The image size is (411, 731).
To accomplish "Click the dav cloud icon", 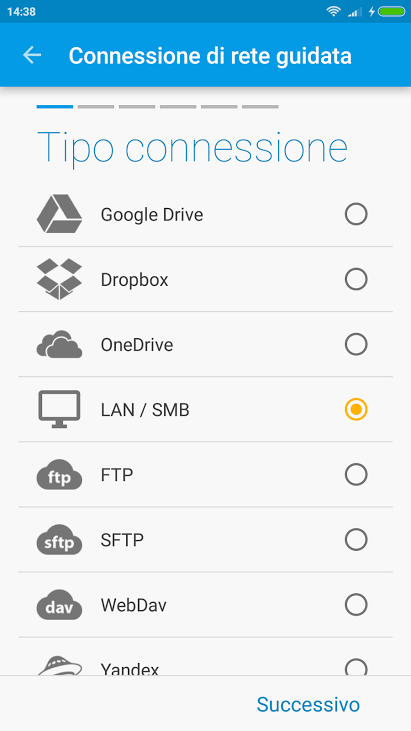I will click(x=59, y=605).
